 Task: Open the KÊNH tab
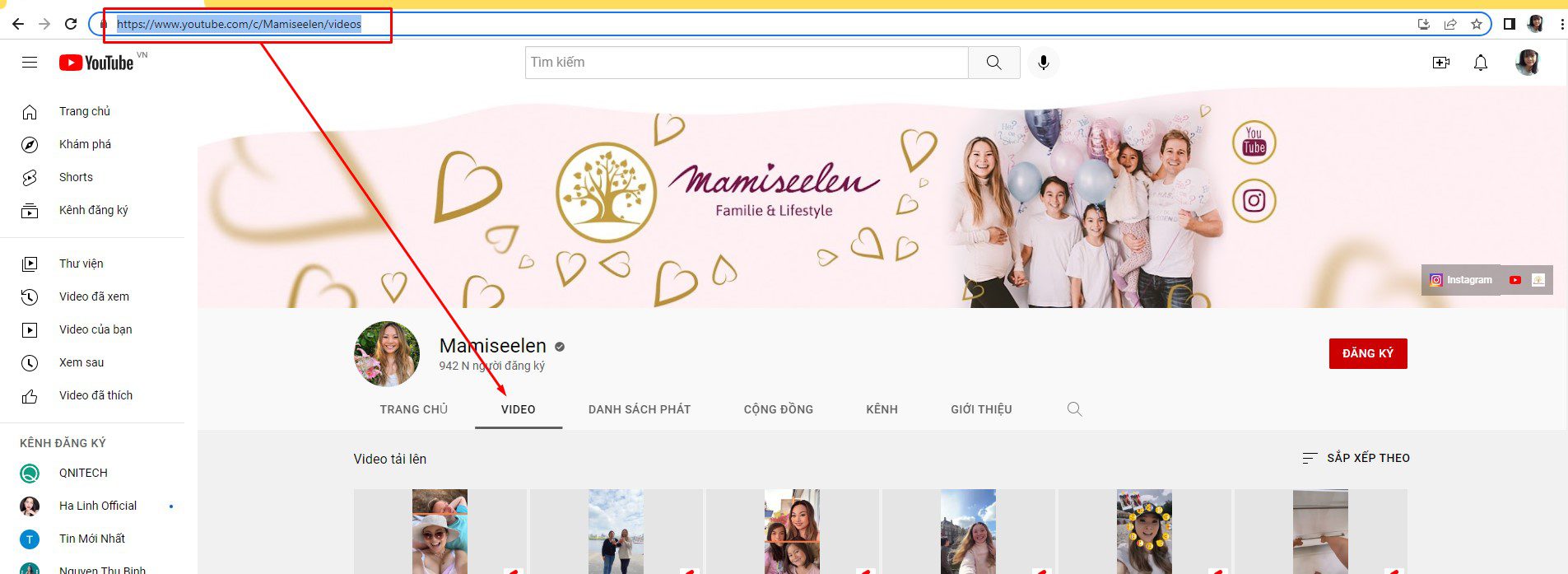click(882, 409)
